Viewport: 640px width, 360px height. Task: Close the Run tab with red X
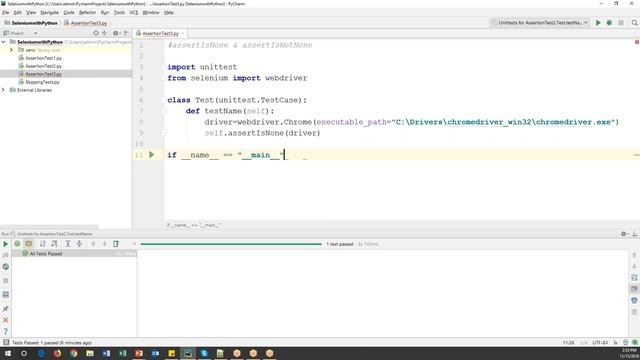(x=5, y=320)
